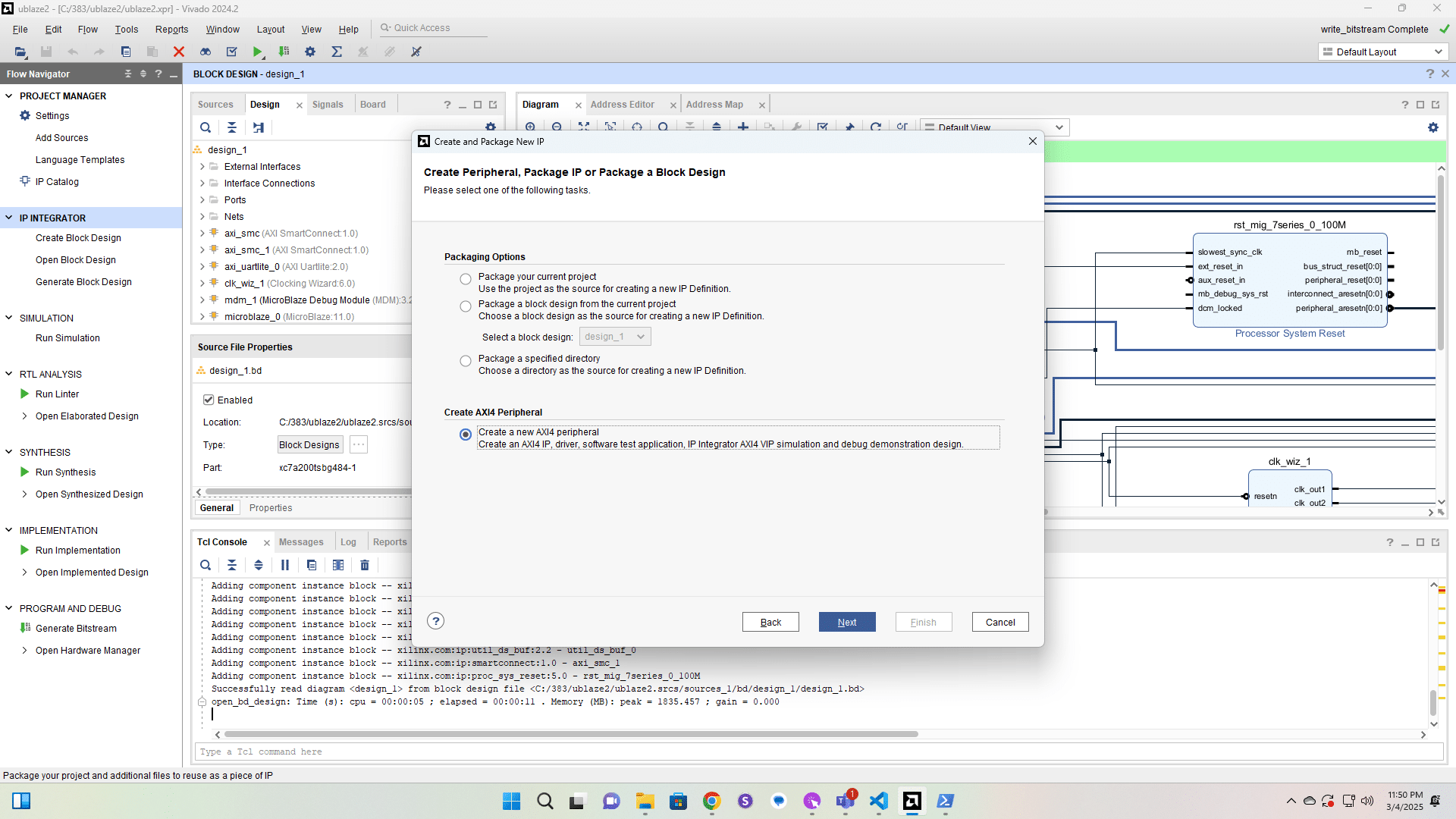Expand the External Interfaces tree node
Image resolution: width=1456 pixels, height=819 pixels.
point(202,167)
